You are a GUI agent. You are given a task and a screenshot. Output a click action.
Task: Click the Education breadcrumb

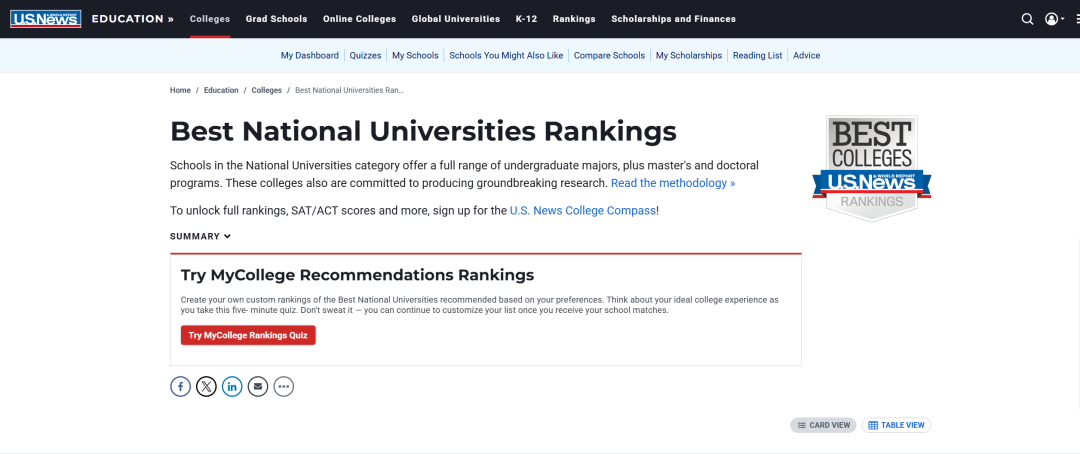(x=221, y=90)
